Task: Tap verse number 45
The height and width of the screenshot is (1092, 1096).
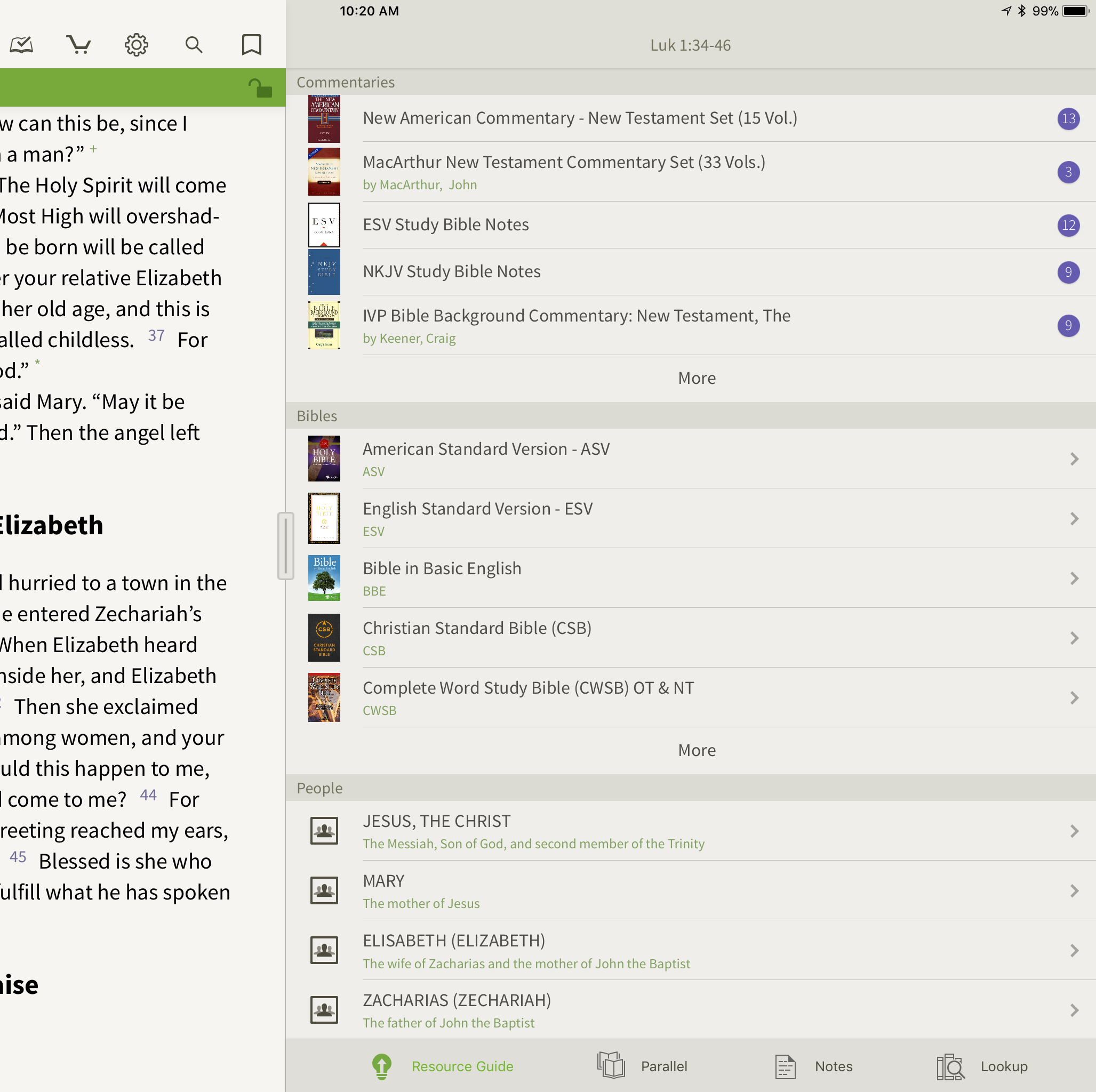Action: point(18,857)
